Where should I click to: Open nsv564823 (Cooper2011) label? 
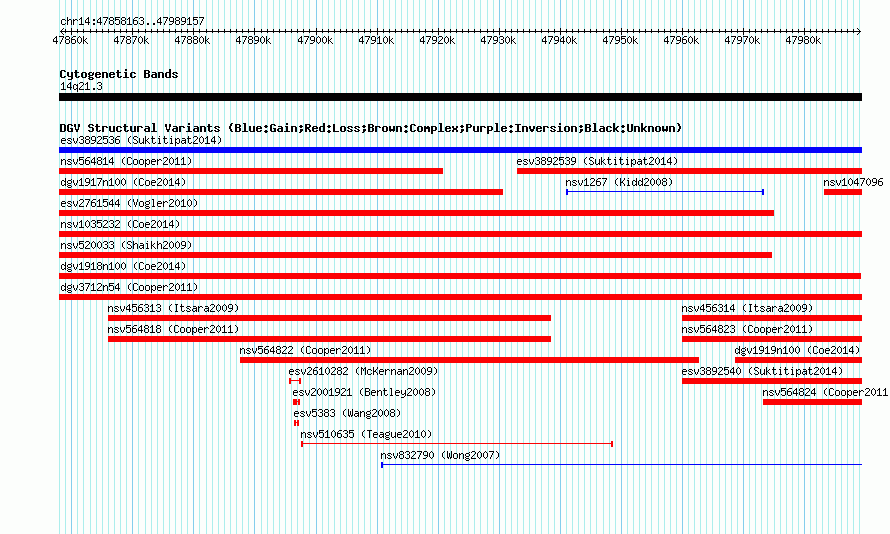tap(747, 330)
